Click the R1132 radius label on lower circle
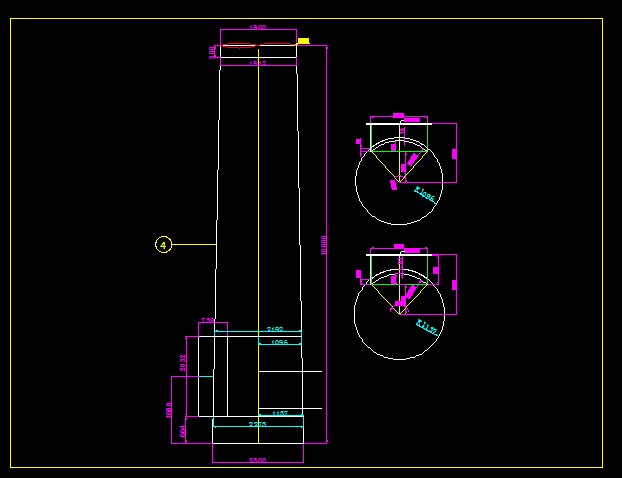 (427, 326)
